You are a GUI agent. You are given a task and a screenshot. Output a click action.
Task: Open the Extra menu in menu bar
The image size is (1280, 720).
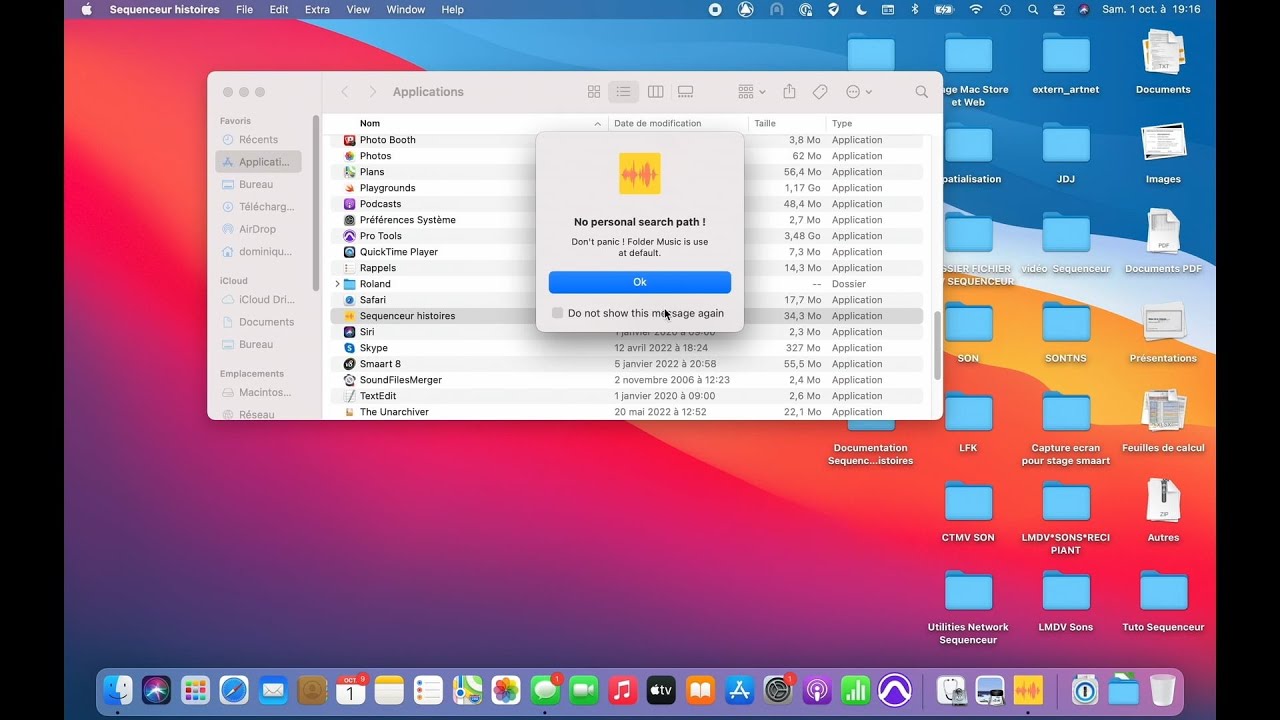coord(317,10)
